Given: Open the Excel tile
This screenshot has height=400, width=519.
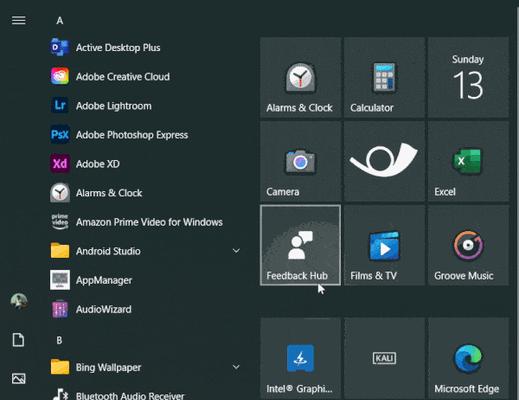Looking at the screenshot, I should pos(468,161).
